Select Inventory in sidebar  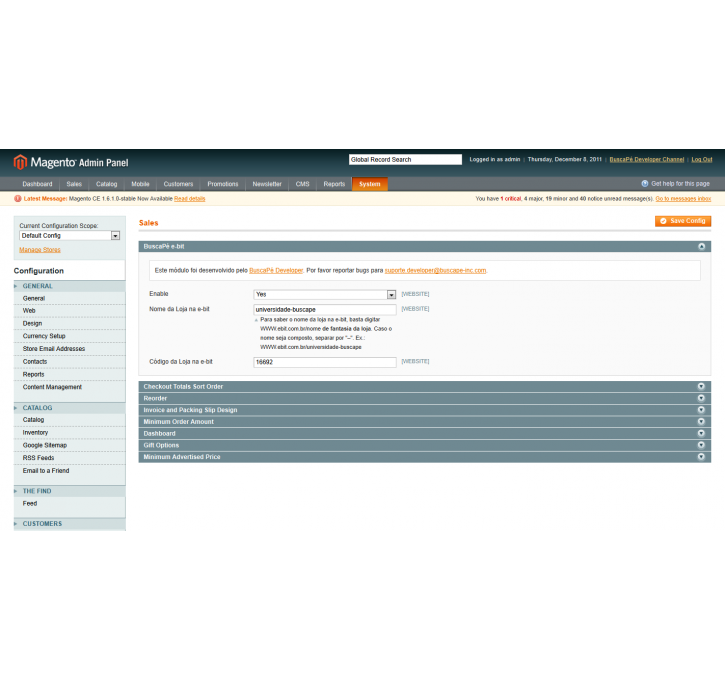pyautogui.click(x=35, y=433)
